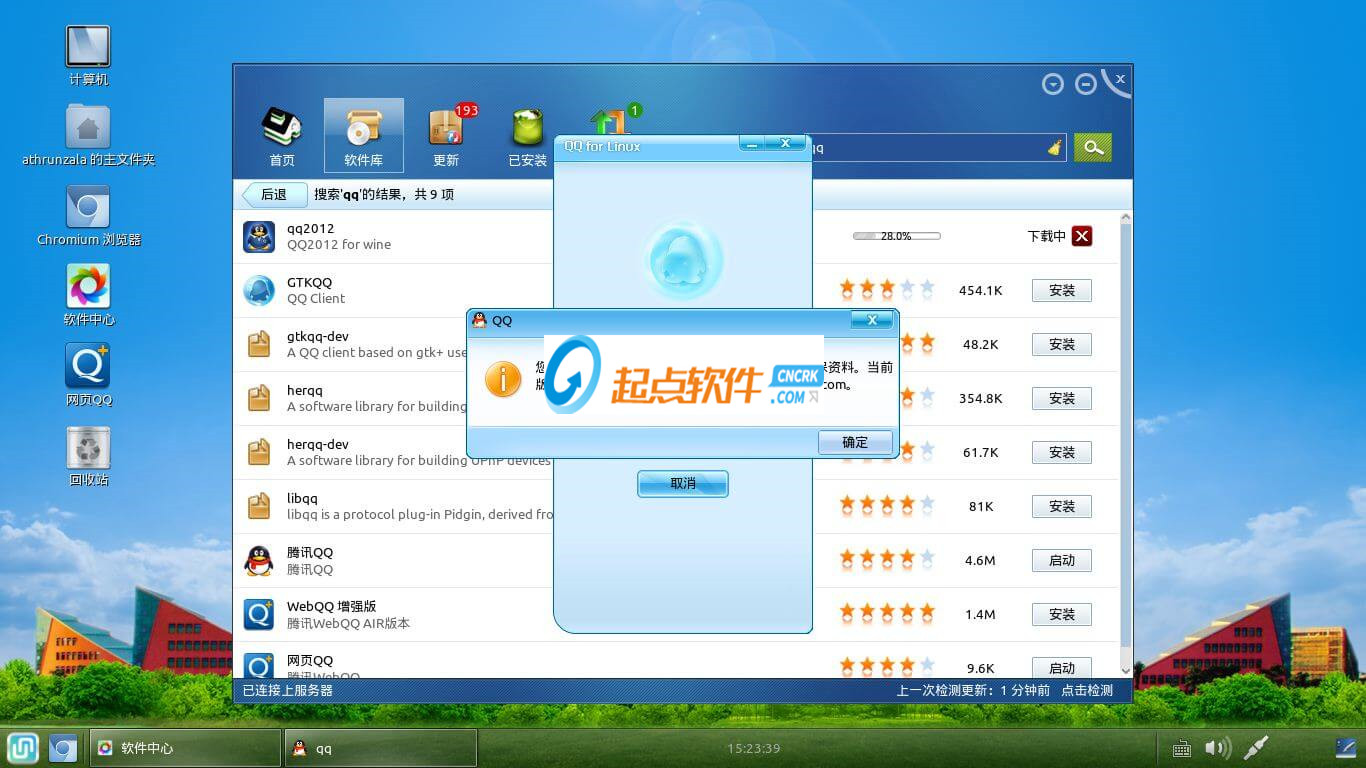Click the show desktop icon in taskbar
The image size is (1366, 768).
click(x=1346, y=748)
